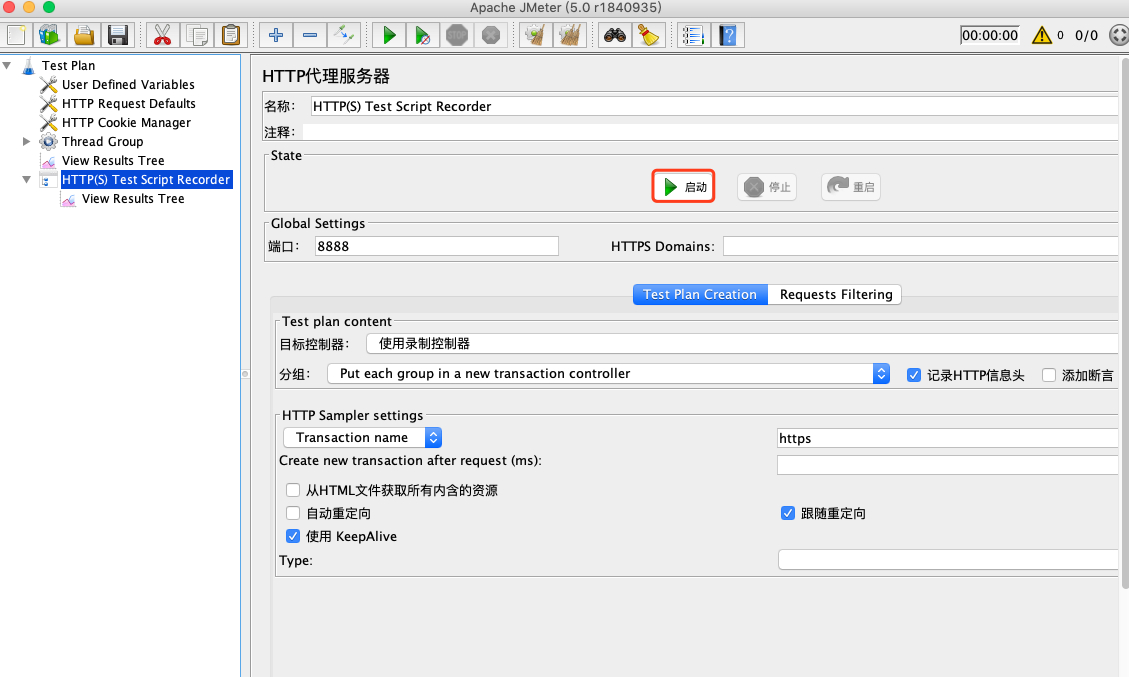The width and height of the screenshot is (1129, 677).
Task: Click Start no pauses icon
Action: (x=423, y=35)
